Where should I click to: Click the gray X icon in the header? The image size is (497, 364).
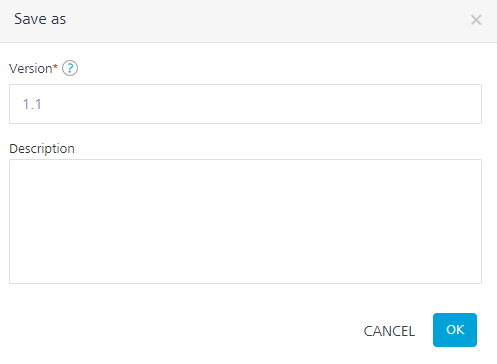[x=476, y=20]
